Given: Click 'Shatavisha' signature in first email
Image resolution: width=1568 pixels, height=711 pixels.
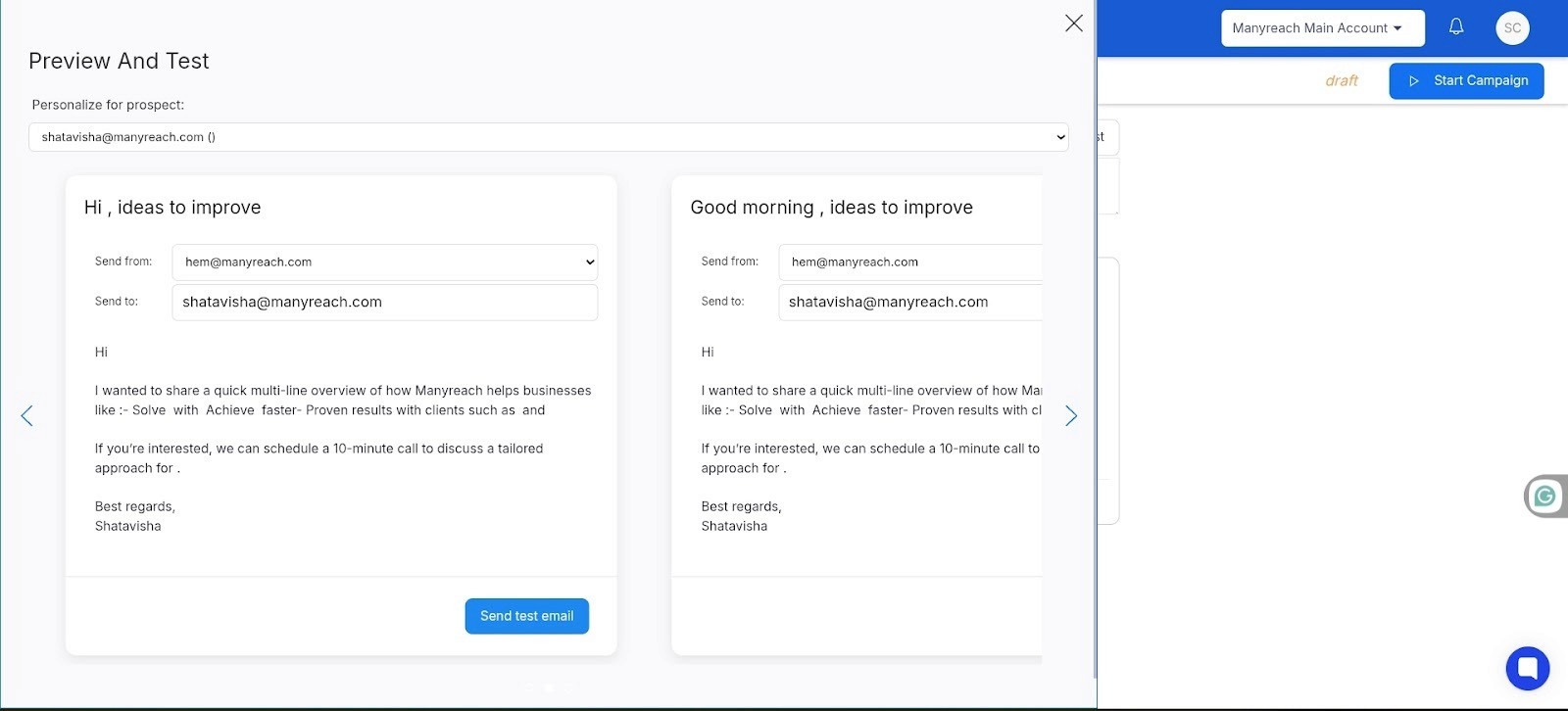Looking at the screenshot, I should pos(128,526).
